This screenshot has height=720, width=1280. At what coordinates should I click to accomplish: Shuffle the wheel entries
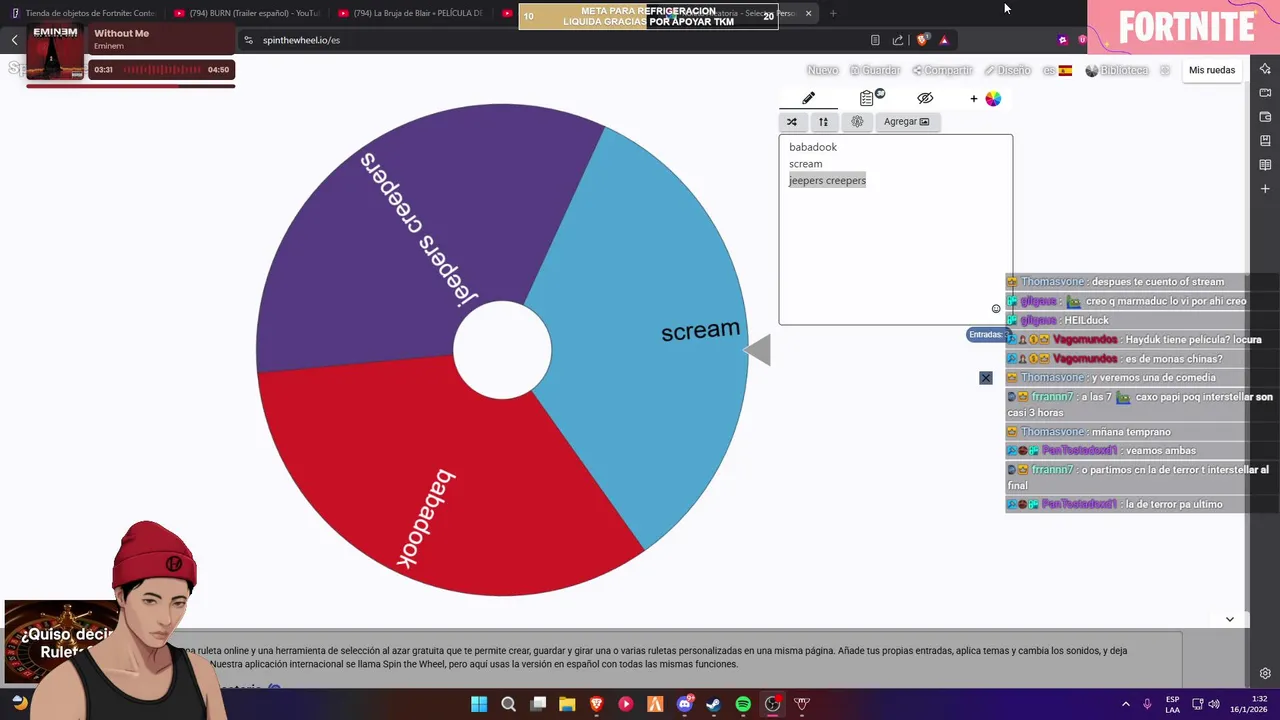(792, 122)
